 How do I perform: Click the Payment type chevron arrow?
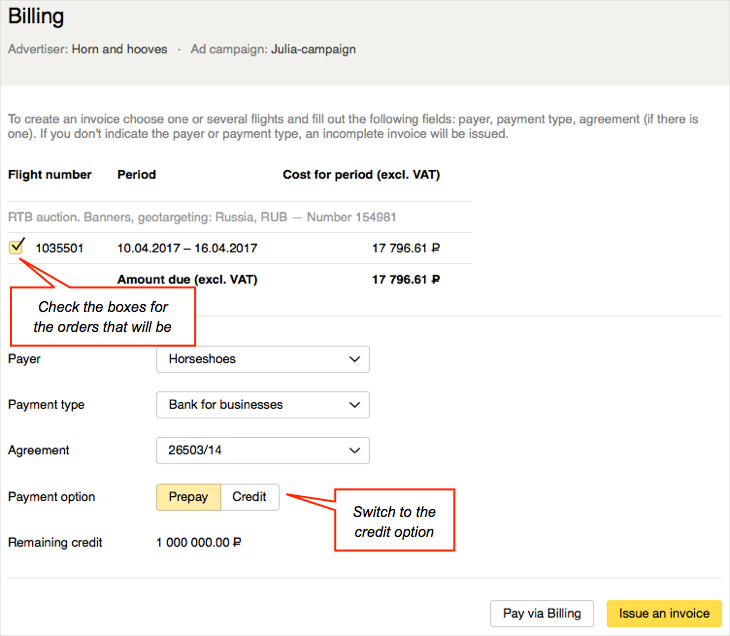355,405
